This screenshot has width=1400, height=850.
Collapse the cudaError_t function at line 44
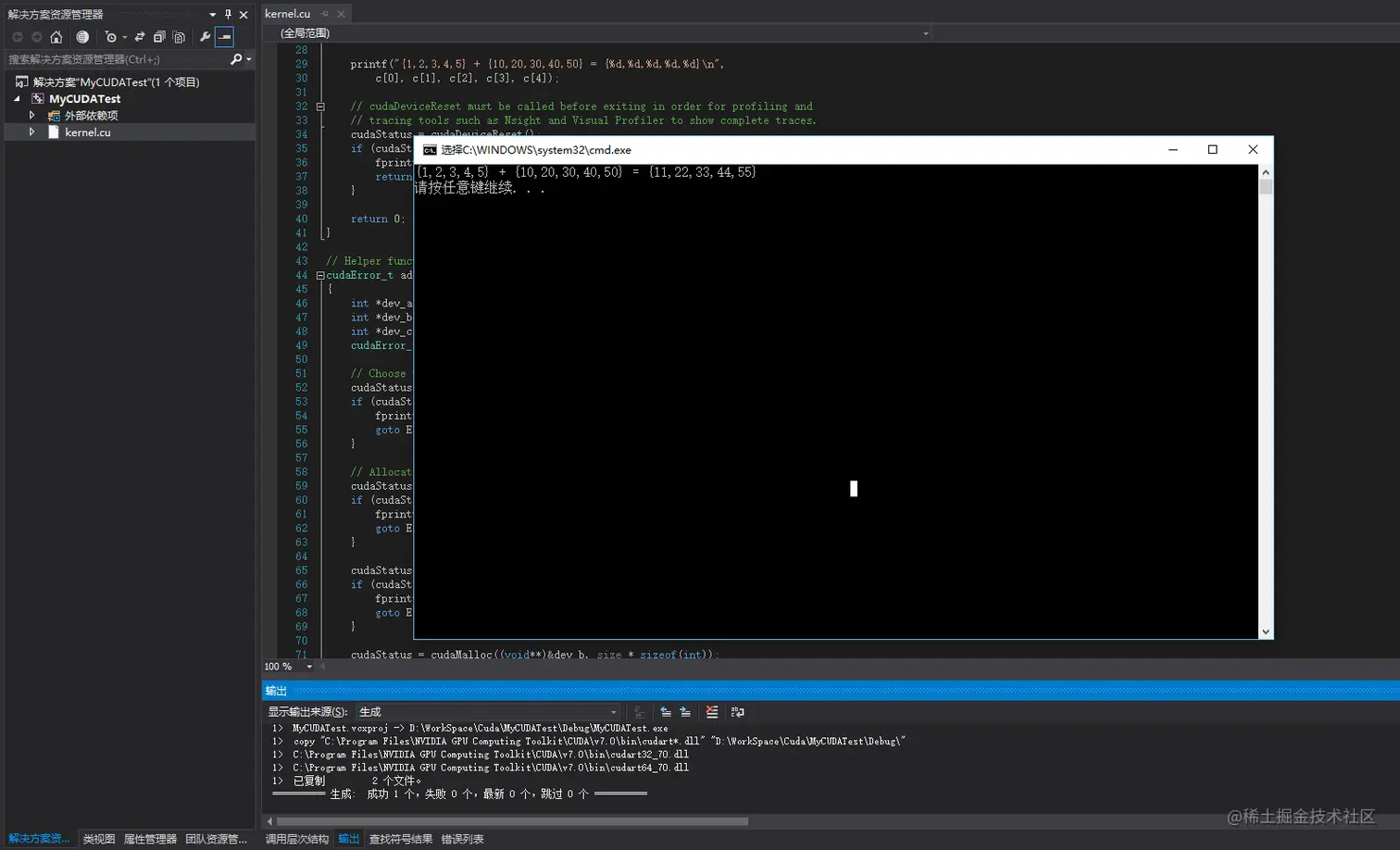point(320,275)
